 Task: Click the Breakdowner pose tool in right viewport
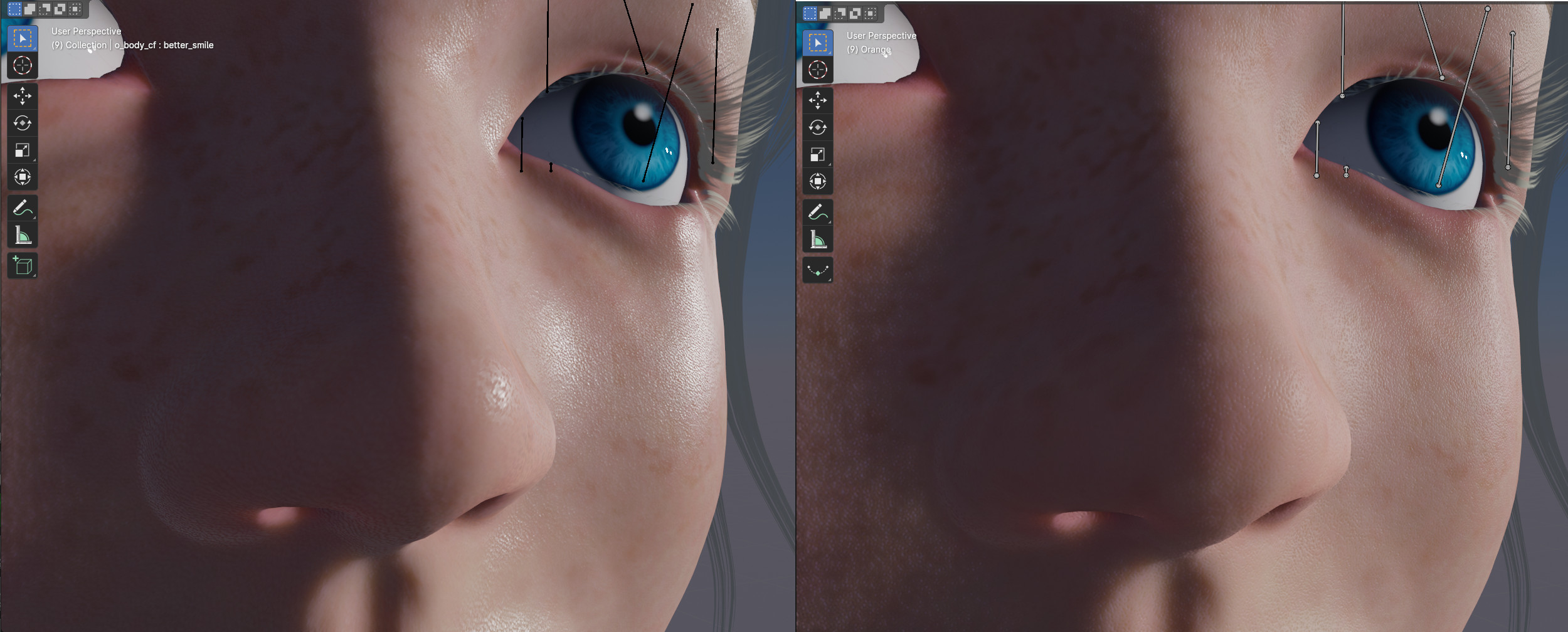point(818,270)
